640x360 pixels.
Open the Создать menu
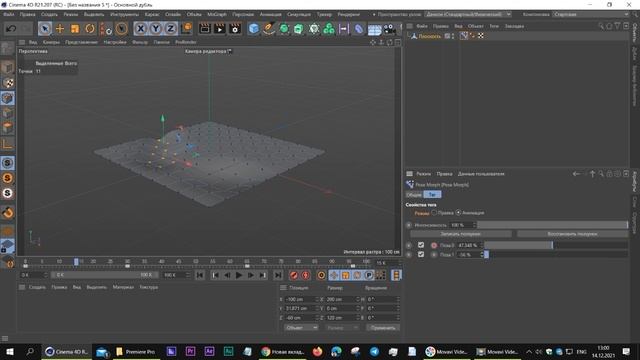pos(49,14)
